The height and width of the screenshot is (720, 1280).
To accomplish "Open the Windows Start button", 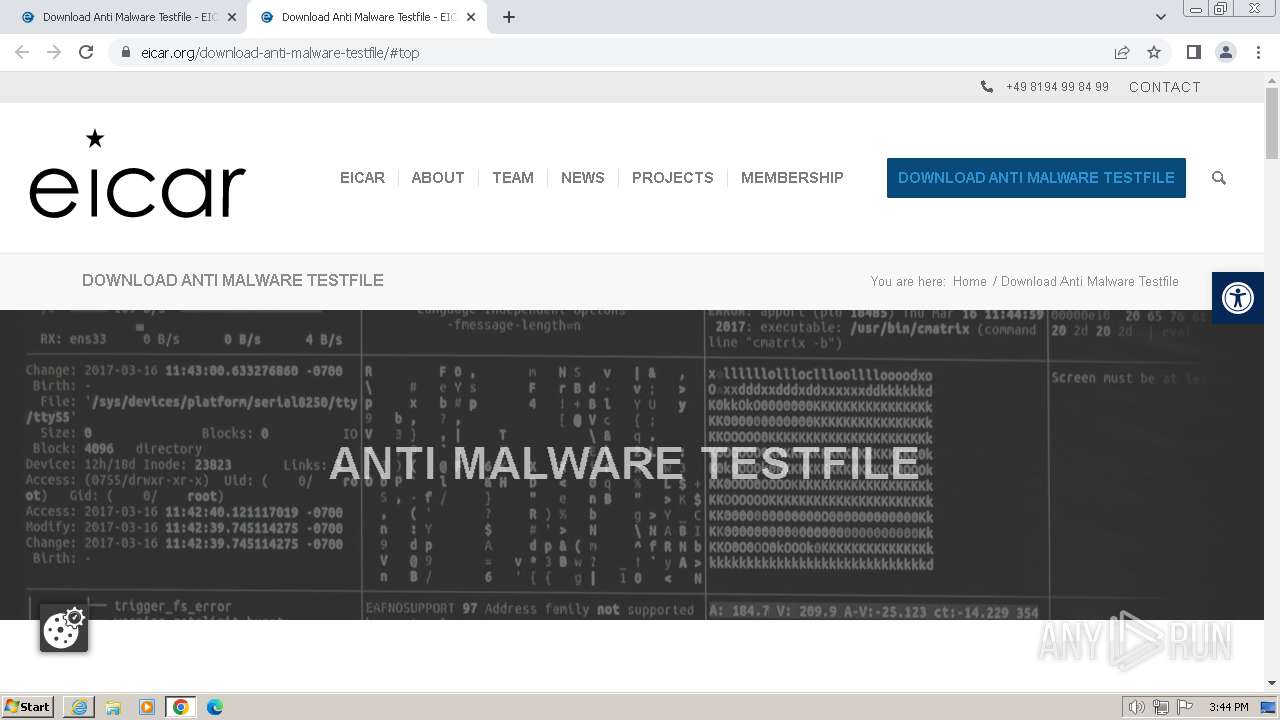I will pos(28,707).
